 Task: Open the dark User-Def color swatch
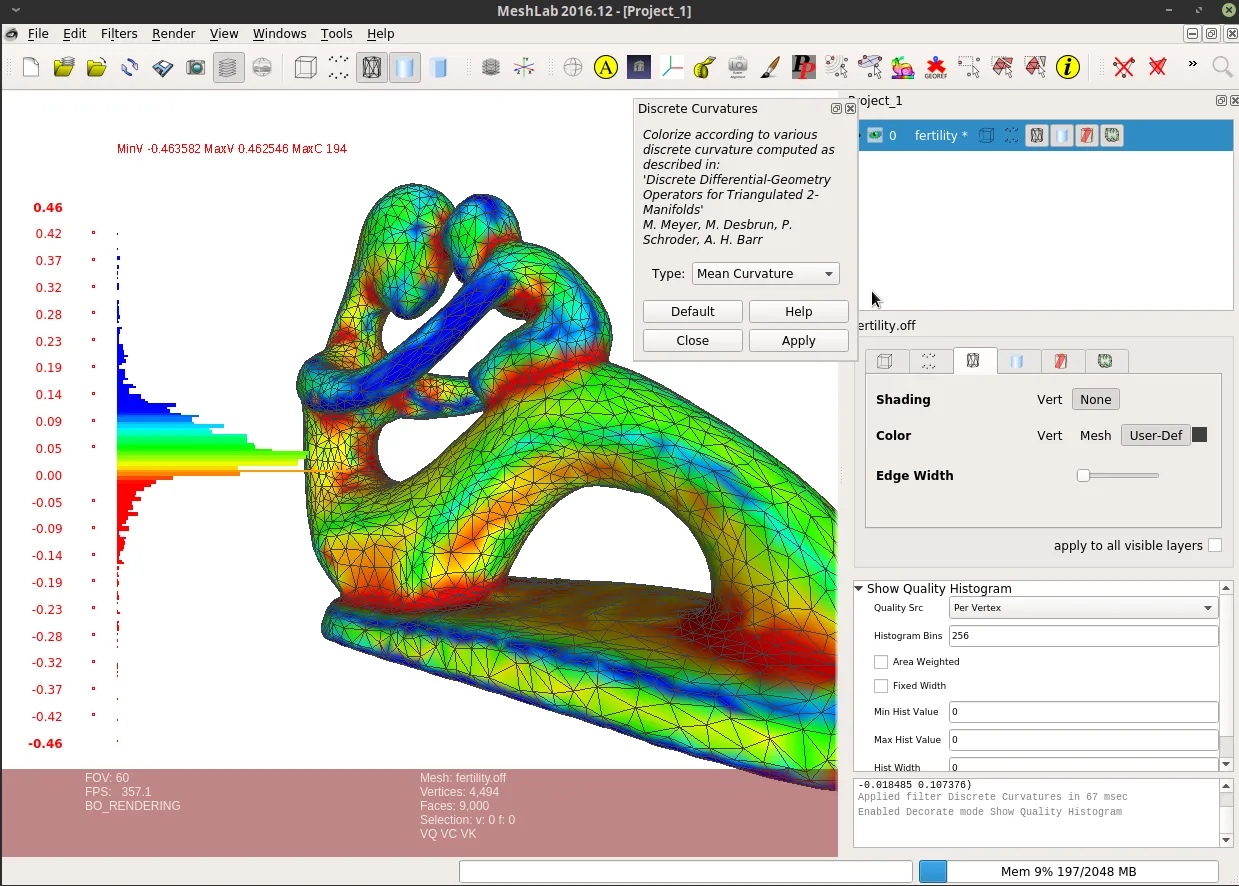(1200, 435)
